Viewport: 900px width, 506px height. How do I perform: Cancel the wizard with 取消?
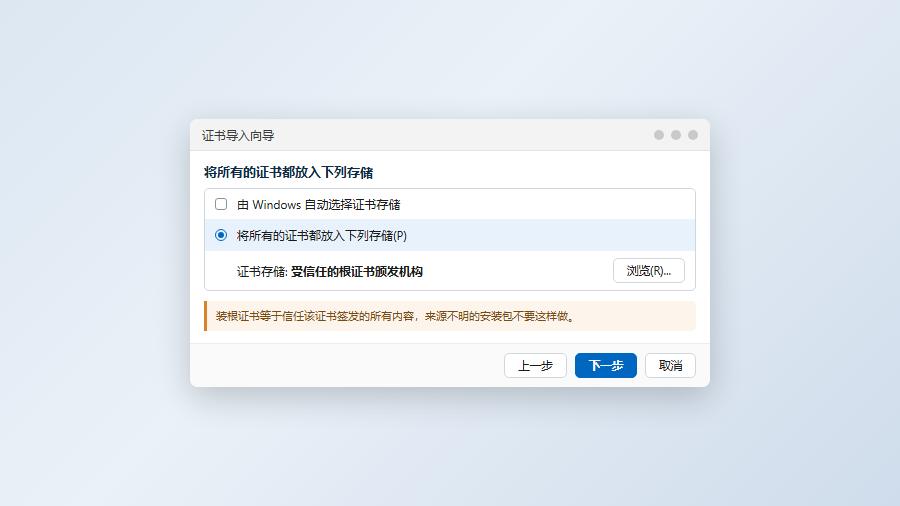(x=670, y=365)
